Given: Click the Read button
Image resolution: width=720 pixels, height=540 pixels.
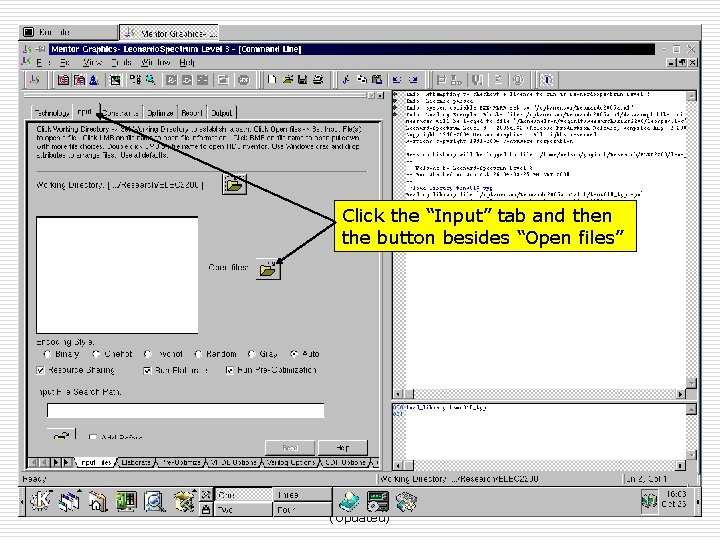Looking at the screenshot, I should point(290,448).
